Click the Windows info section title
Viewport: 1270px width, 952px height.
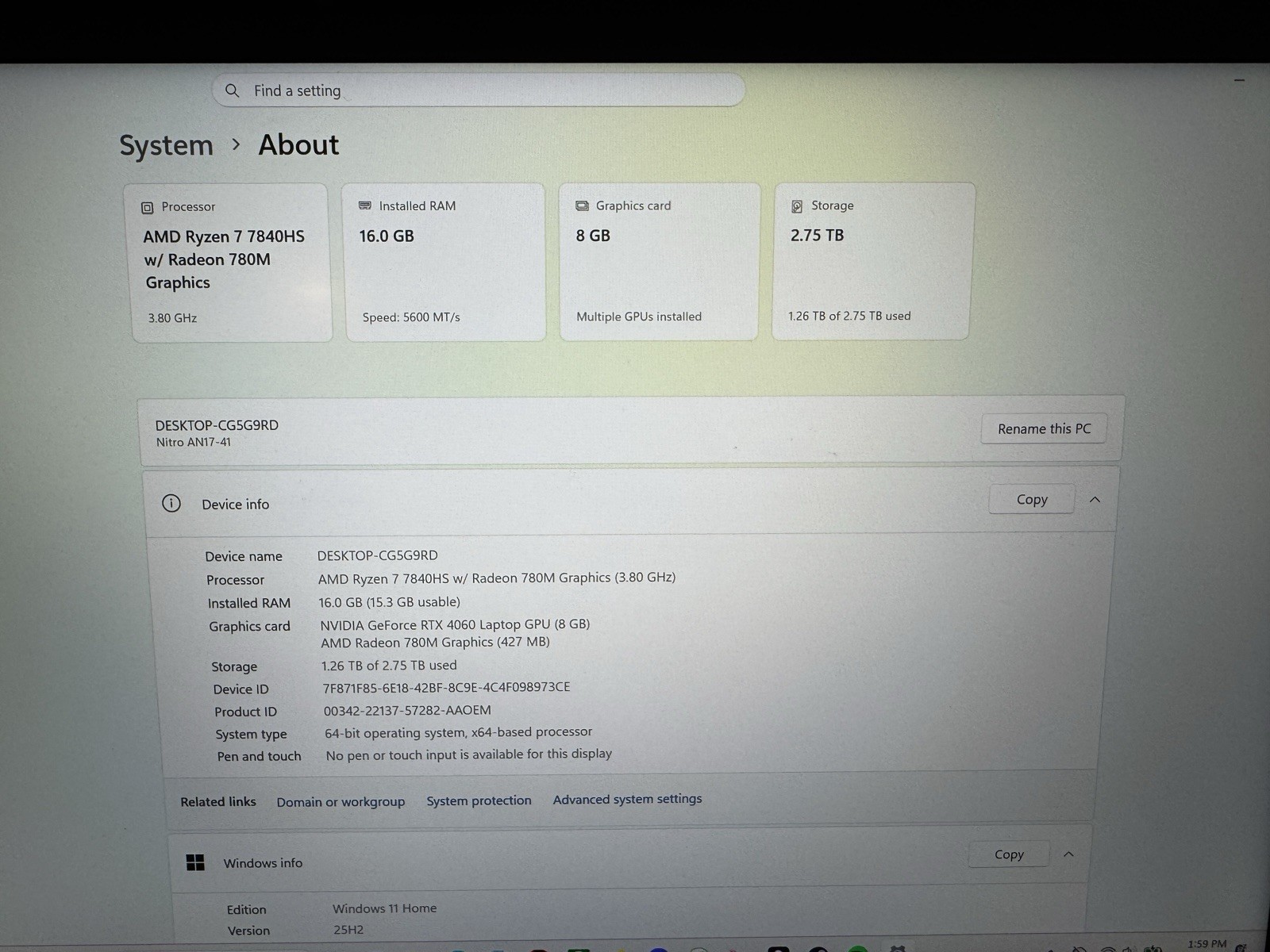click(263, 863)
